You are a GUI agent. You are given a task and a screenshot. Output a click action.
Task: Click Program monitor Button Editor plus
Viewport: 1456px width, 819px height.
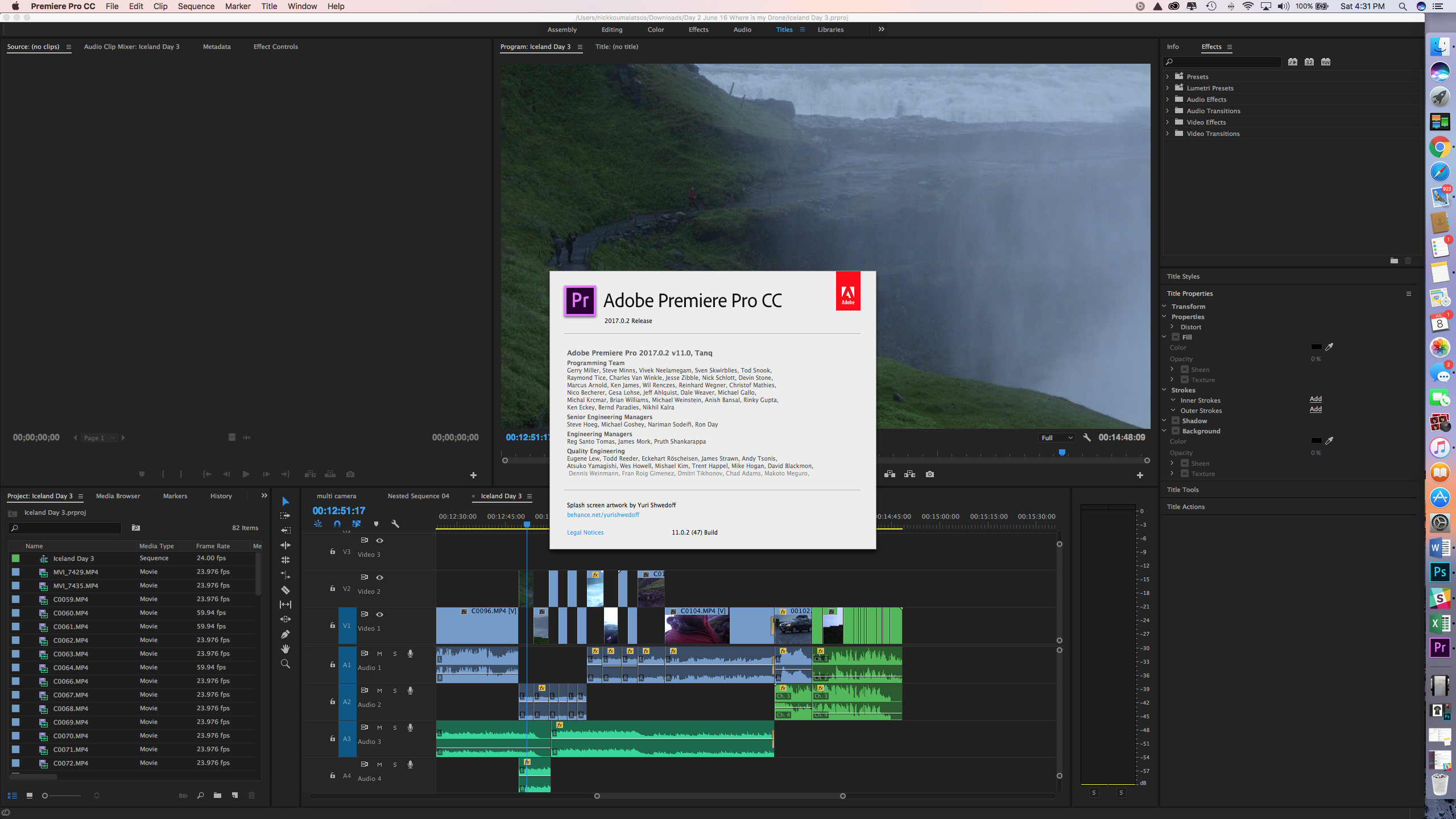1140,475
